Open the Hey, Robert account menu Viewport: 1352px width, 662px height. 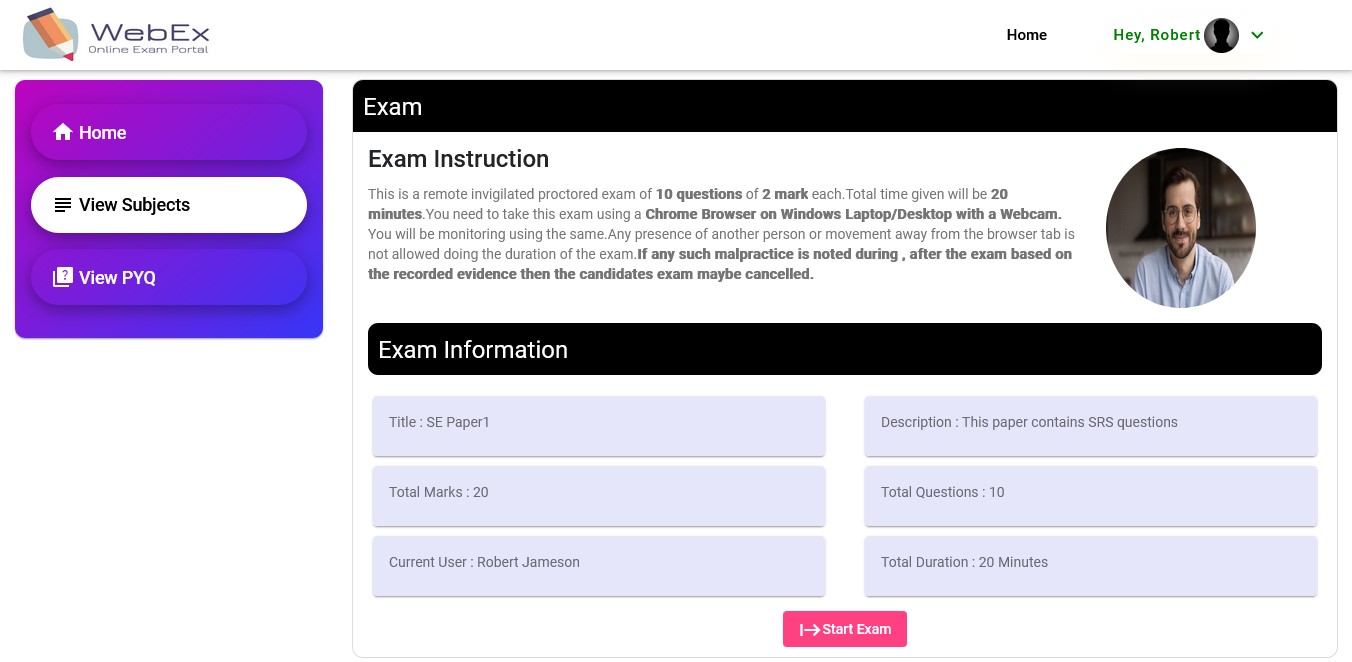tap(1157, 35)
